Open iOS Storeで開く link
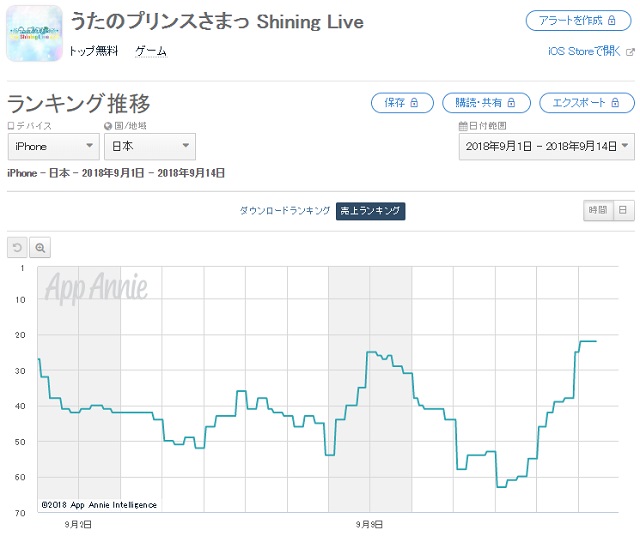This screenshot has width=640, height=536. 584,51
